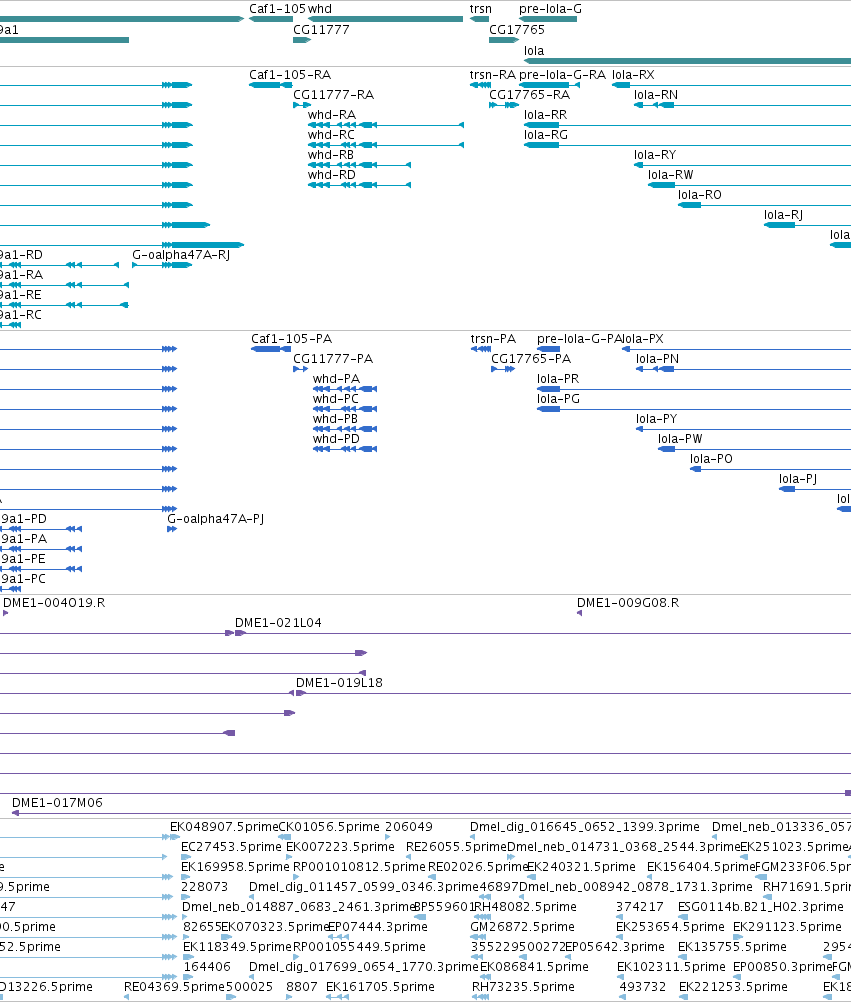851x1002 pixels.
Task: Select transcript CG17765-RA
Action: [x=530, y=95]
